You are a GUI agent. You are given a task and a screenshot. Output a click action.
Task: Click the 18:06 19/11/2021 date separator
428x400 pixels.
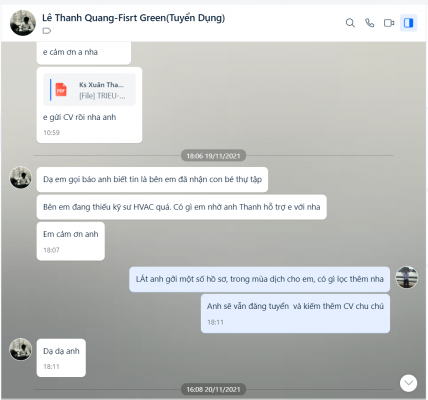pos(213,156)
